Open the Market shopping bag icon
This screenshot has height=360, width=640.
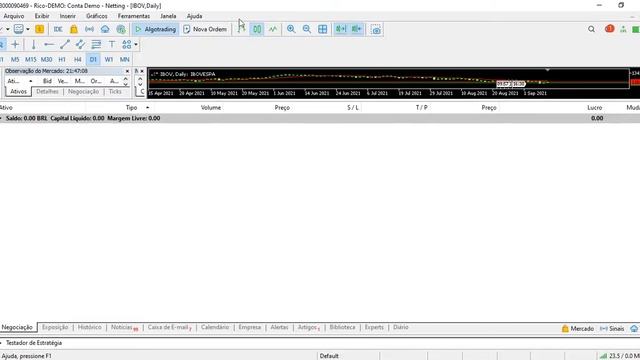pyautogui.click(x=73, y=29)
